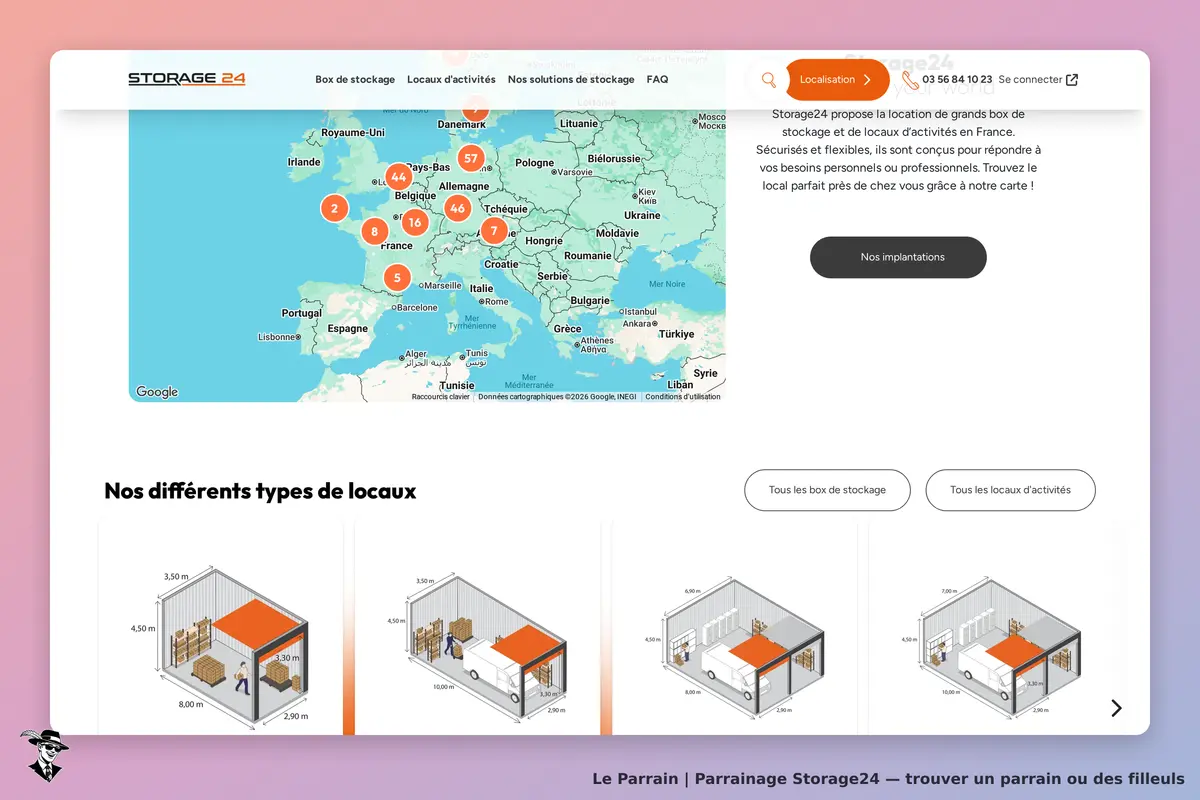Click Raccourcis clavier on map
The height and width of the screenshot is (800, 1200).
point(440,397)
